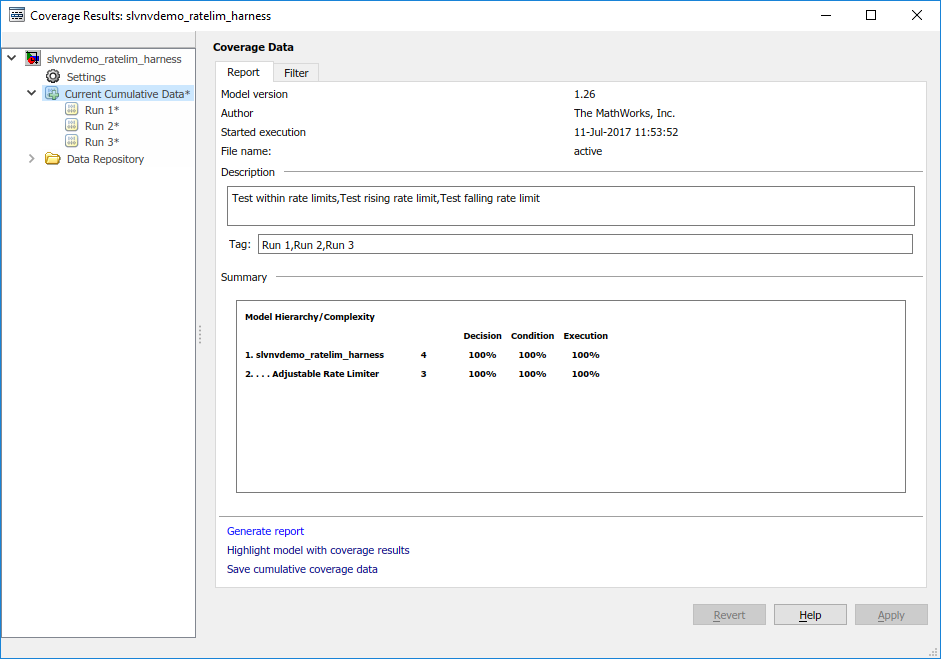Click the Run 2* data icon

point(71,125)
